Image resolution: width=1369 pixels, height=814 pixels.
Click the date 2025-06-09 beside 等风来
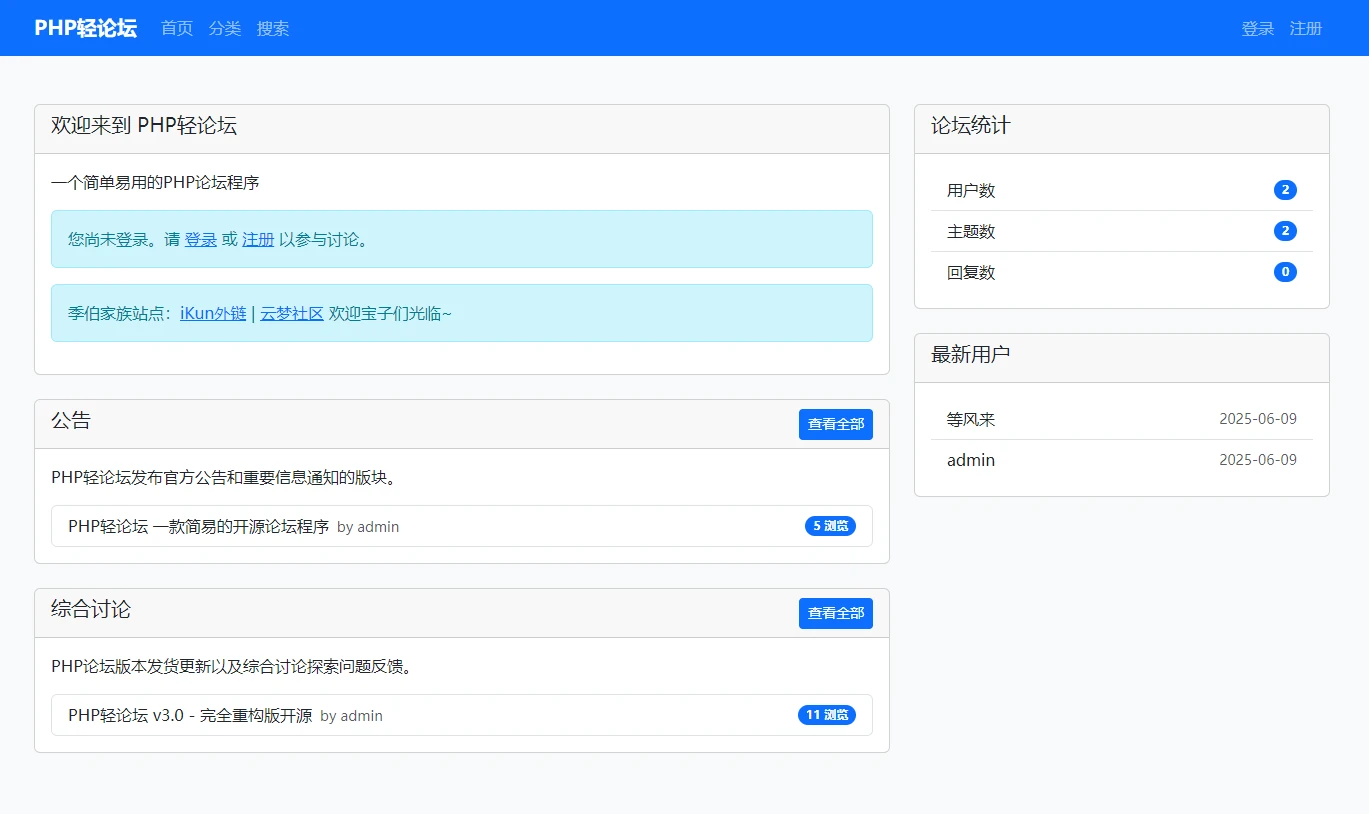[1258, 419]
